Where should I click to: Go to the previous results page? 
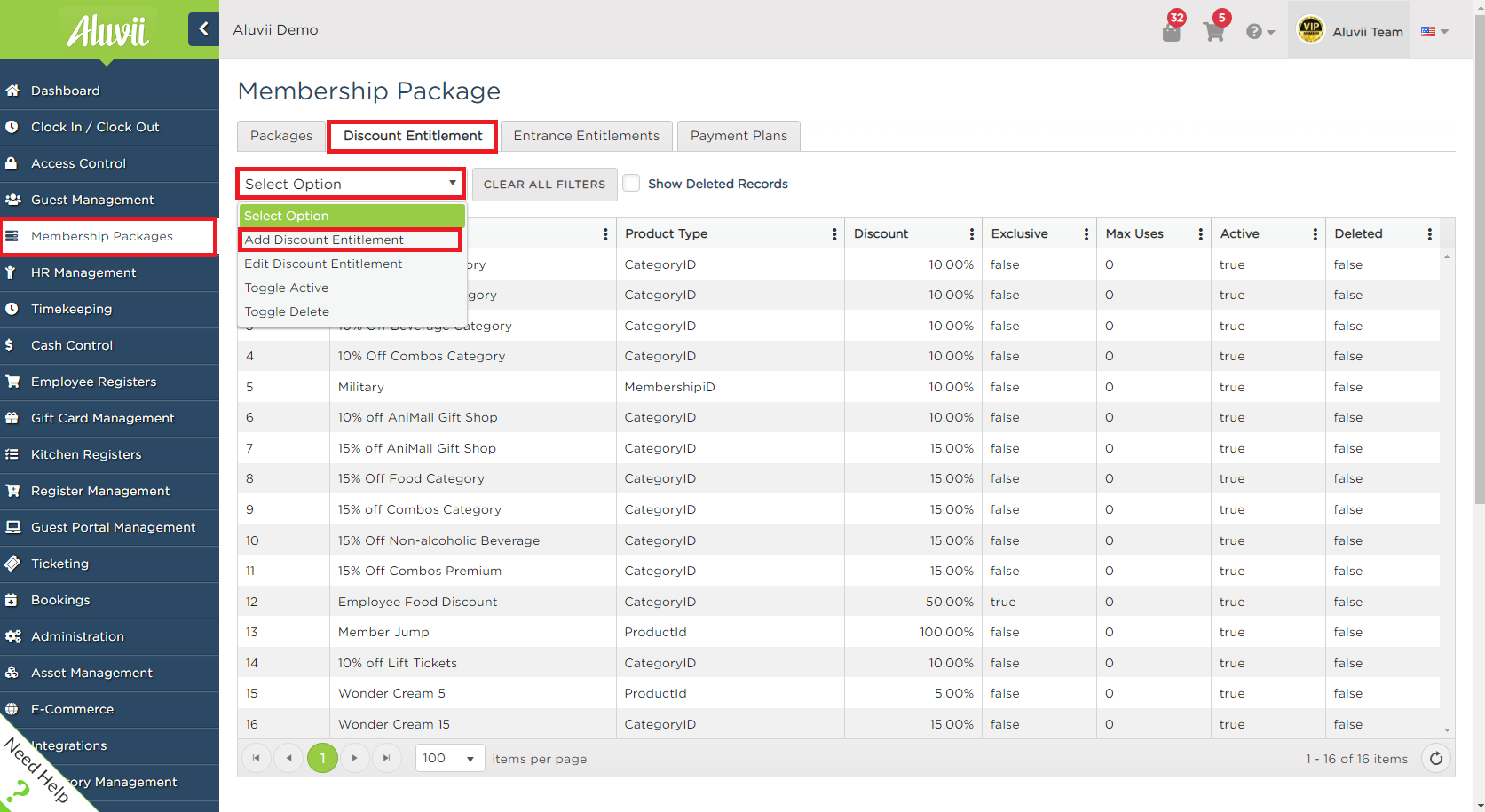click(288, 758)
